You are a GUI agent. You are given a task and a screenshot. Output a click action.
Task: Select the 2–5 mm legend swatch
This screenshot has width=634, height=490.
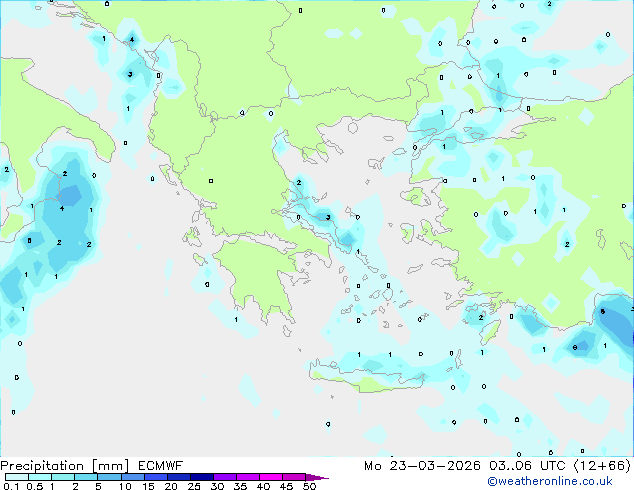[86, 477]
